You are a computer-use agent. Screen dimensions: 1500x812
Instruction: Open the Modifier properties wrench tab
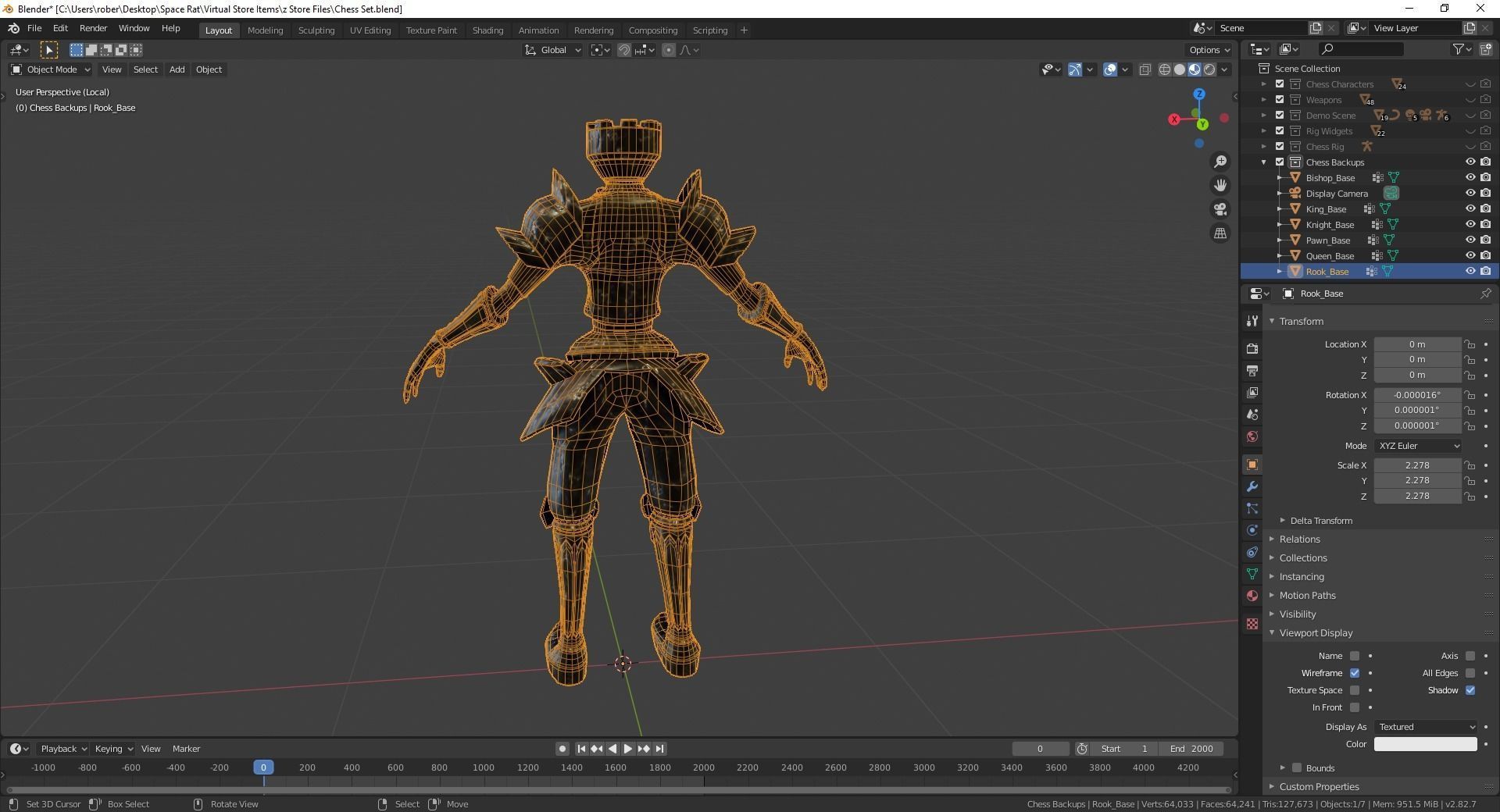pos(1252,486)
